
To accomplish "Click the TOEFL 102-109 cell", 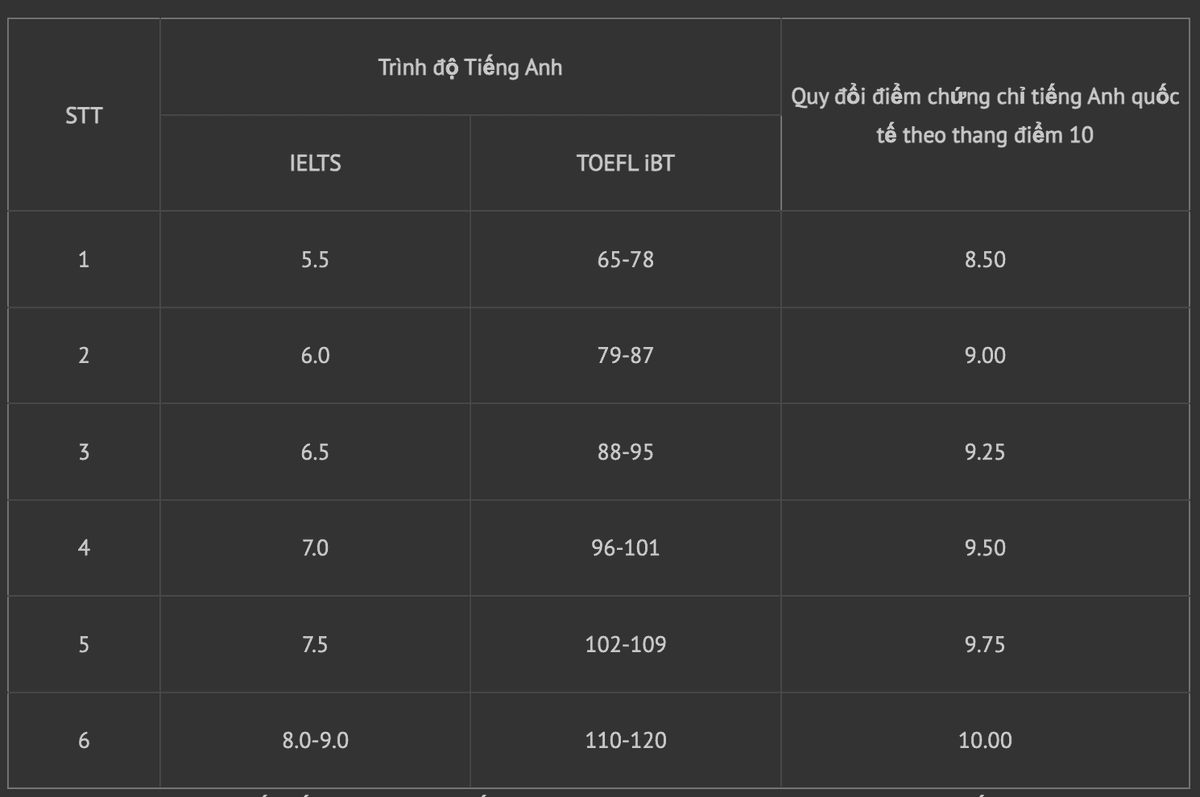I will (625, 645).
